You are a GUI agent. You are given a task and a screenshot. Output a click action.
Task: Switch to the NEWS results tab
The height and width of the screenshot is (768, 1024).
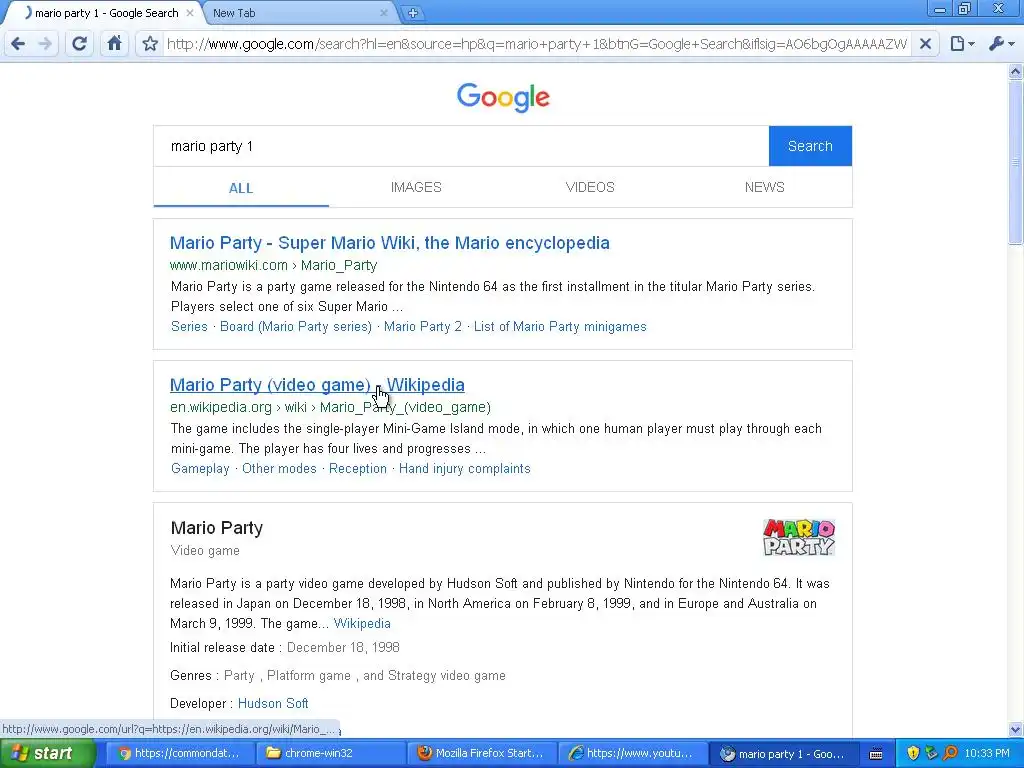[764, 187]
